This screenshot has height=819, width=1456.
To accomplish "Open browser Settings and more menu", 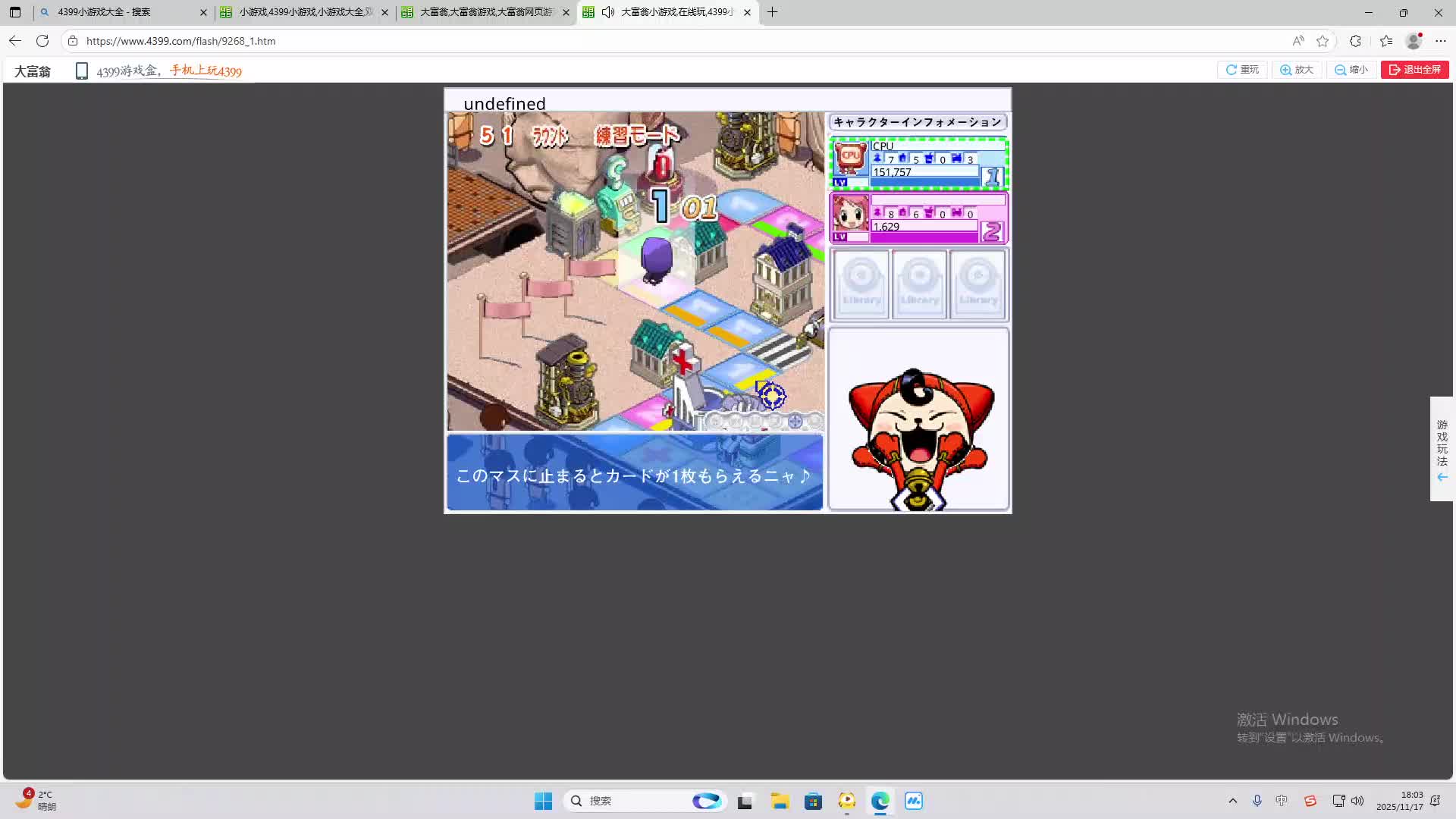I will [x=1441, y=41].
